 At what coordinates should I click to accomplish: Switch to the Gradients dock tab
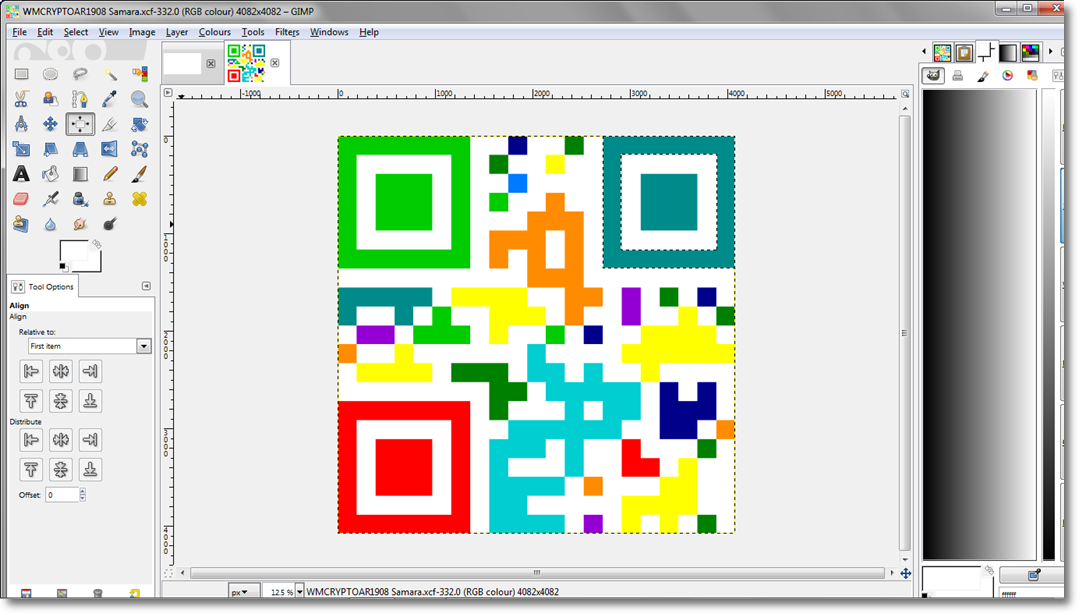(1008, 52)
